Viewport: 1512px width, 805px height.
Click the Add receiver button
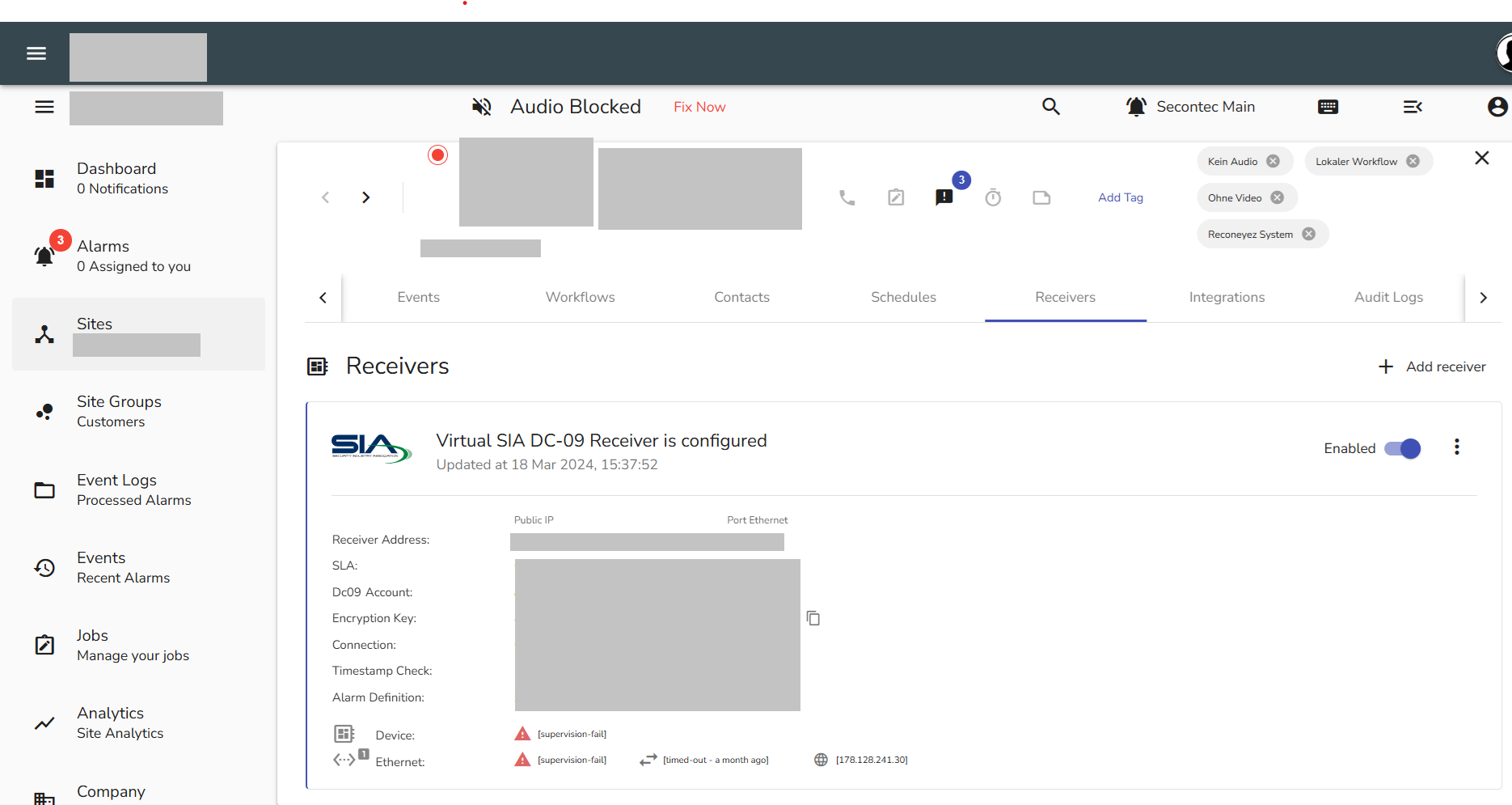click(1431, 366)
